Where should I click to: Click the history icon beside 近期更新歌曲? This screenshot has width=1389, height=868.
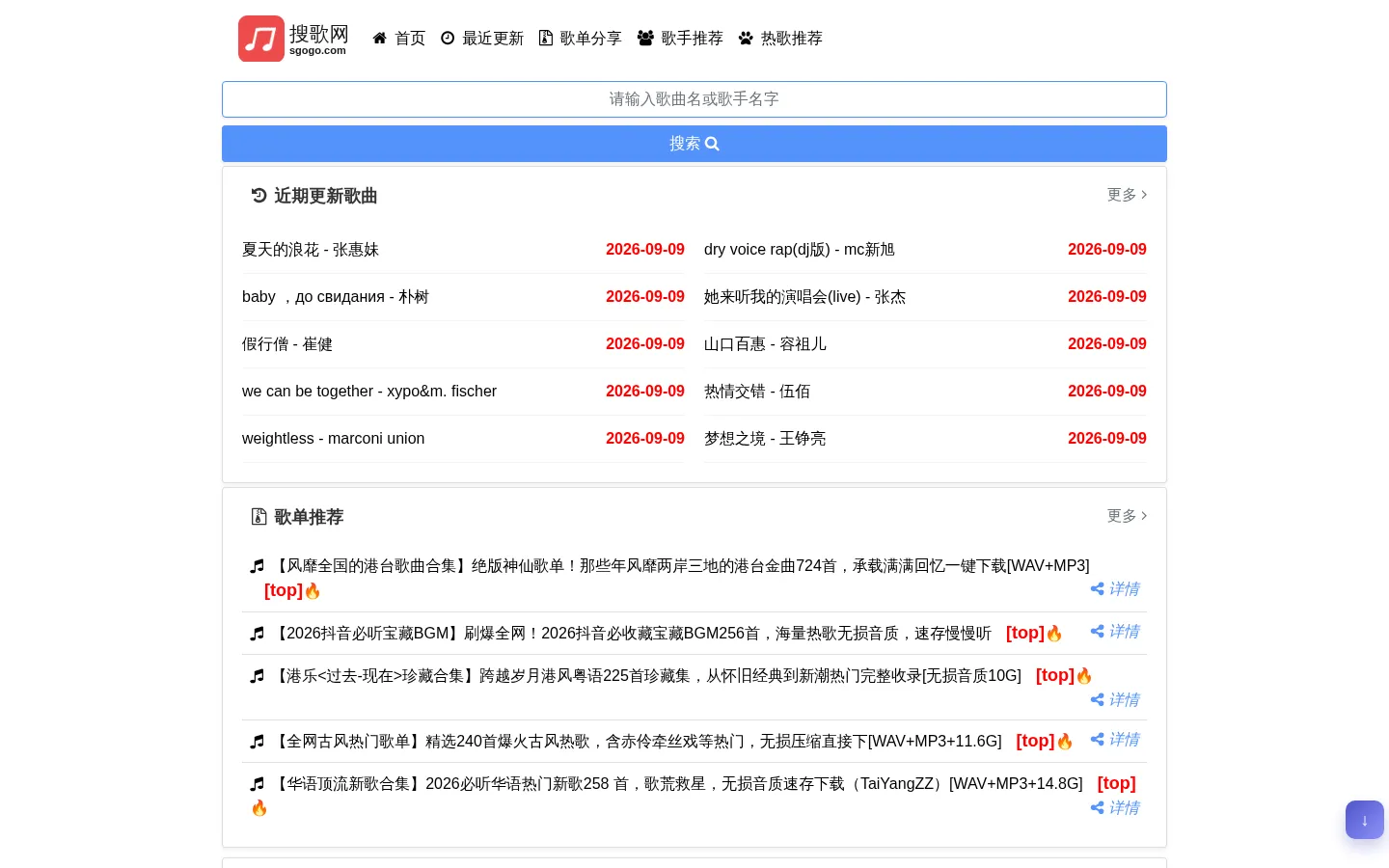[x=259, y=196]
